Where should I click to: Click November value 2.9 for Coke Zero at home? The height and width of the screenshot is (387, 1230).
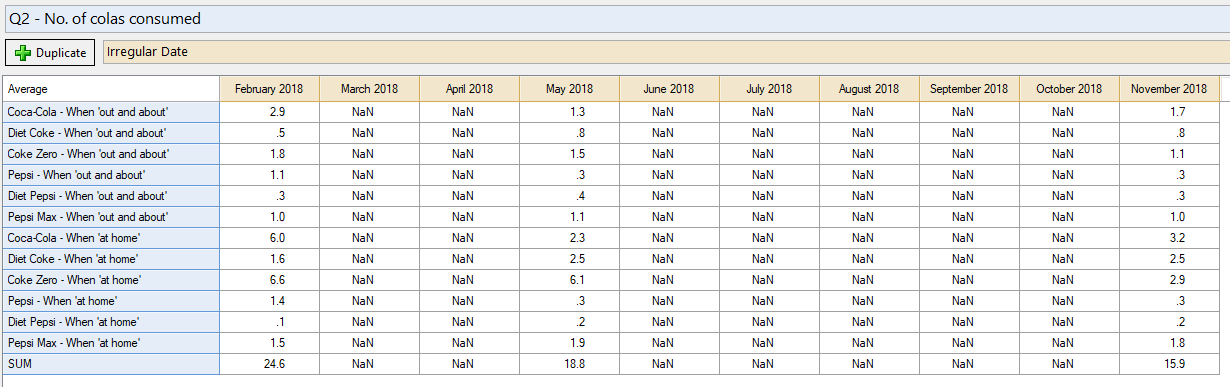coord(1169,280)
